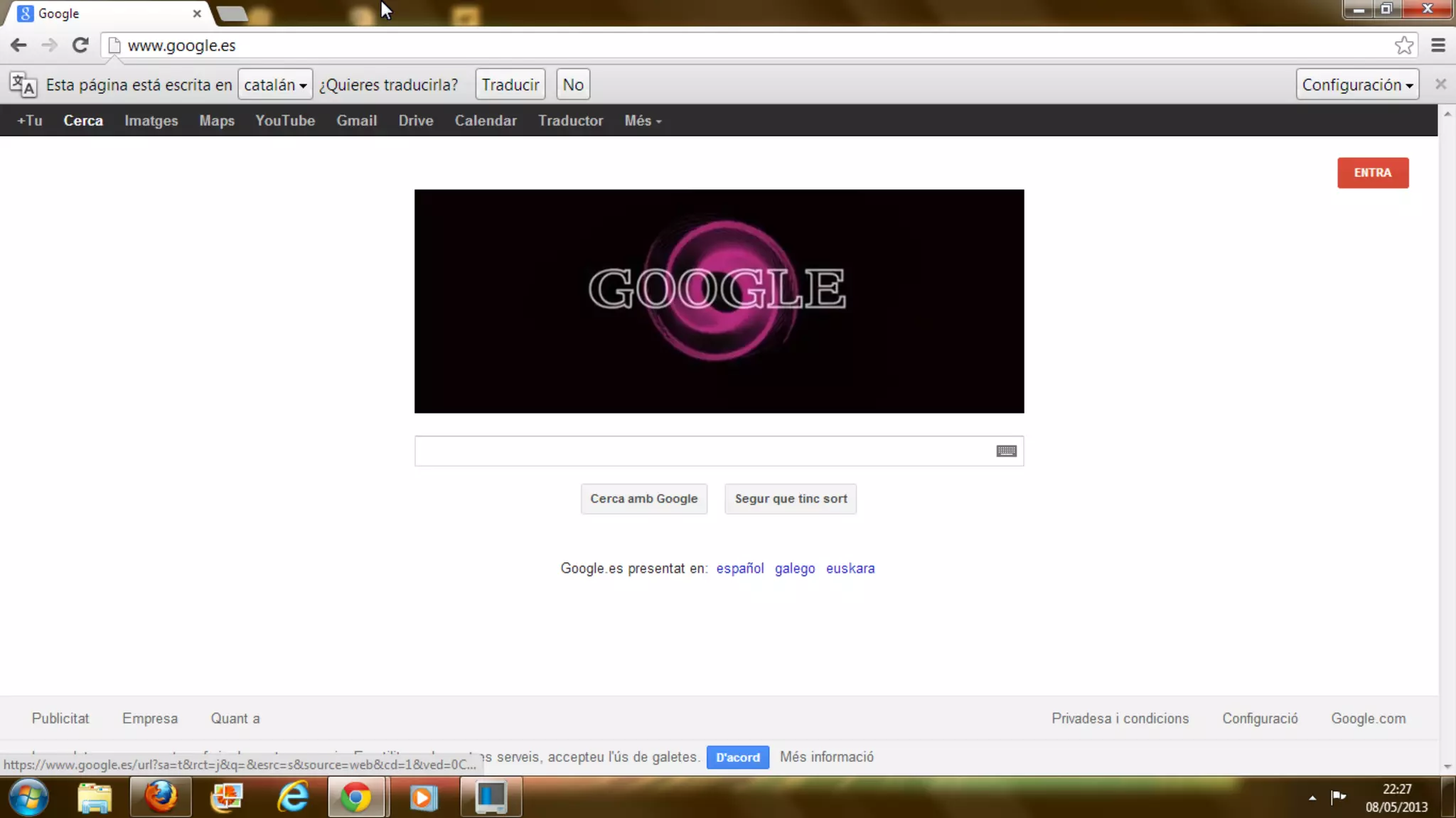Click the Google search input field
The height and width of the screenshot is (818, 1456).
[704, 451]
